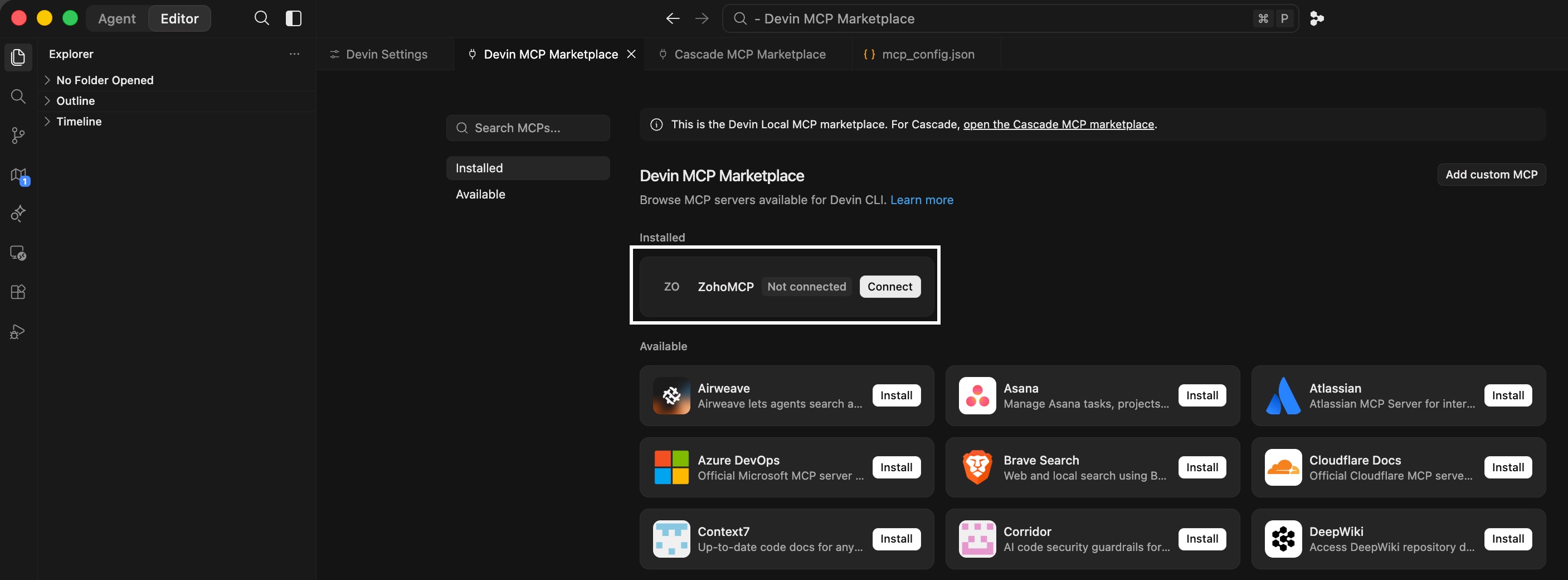Click Add custom MCP button
This screenshot has height=580, width=1568.
[x=1491, y=174]
